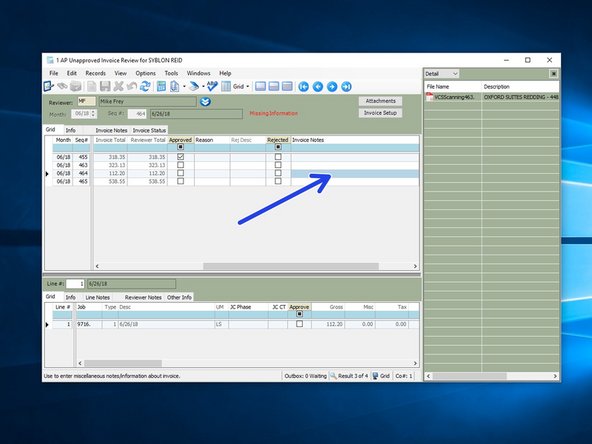592x444 pixels.
Task: Toggle Rejected checkbox for Seq 463
Action: (278, 165)
